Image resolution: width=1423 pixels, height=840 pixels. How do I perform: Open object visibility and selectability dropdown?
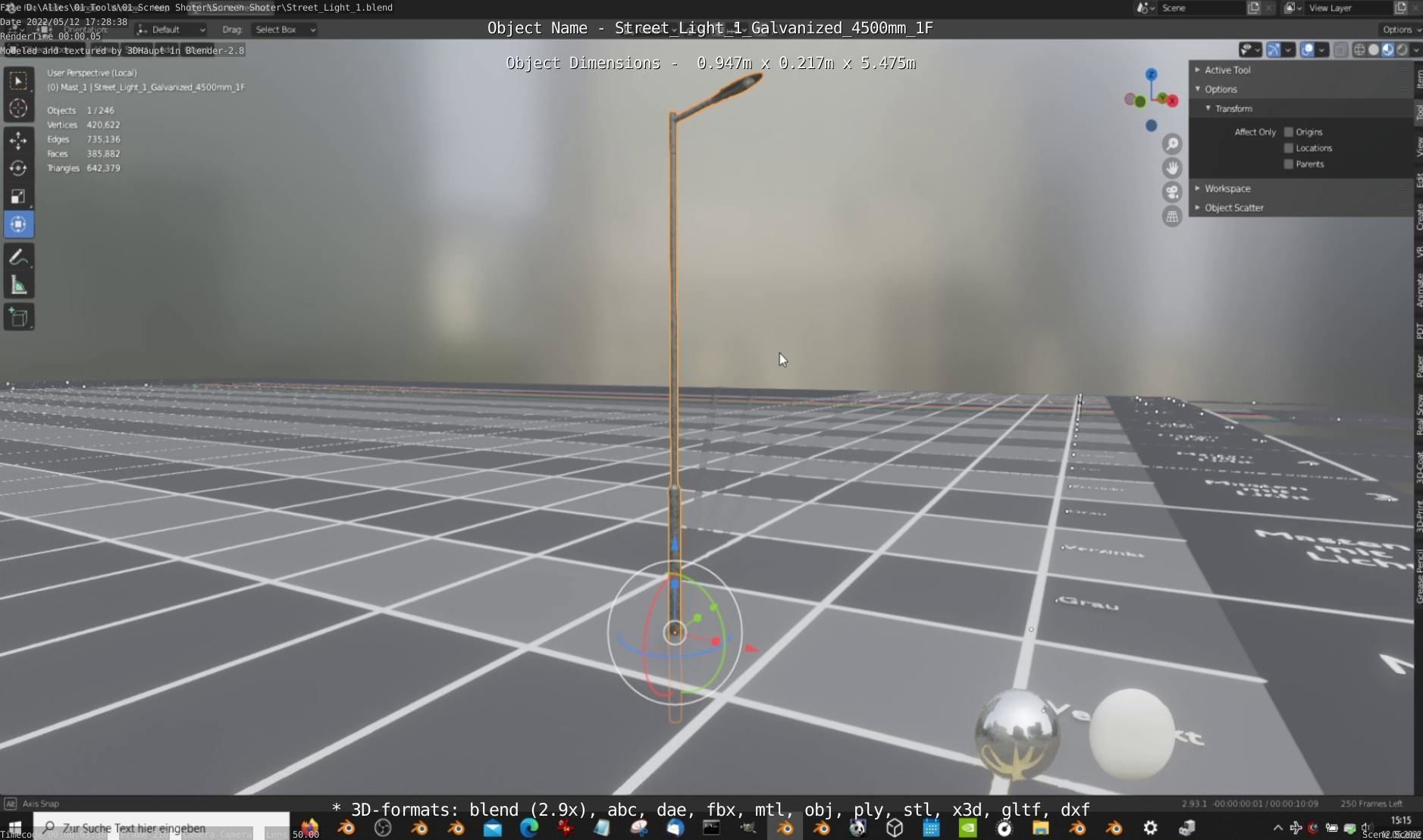(1249, 50)
